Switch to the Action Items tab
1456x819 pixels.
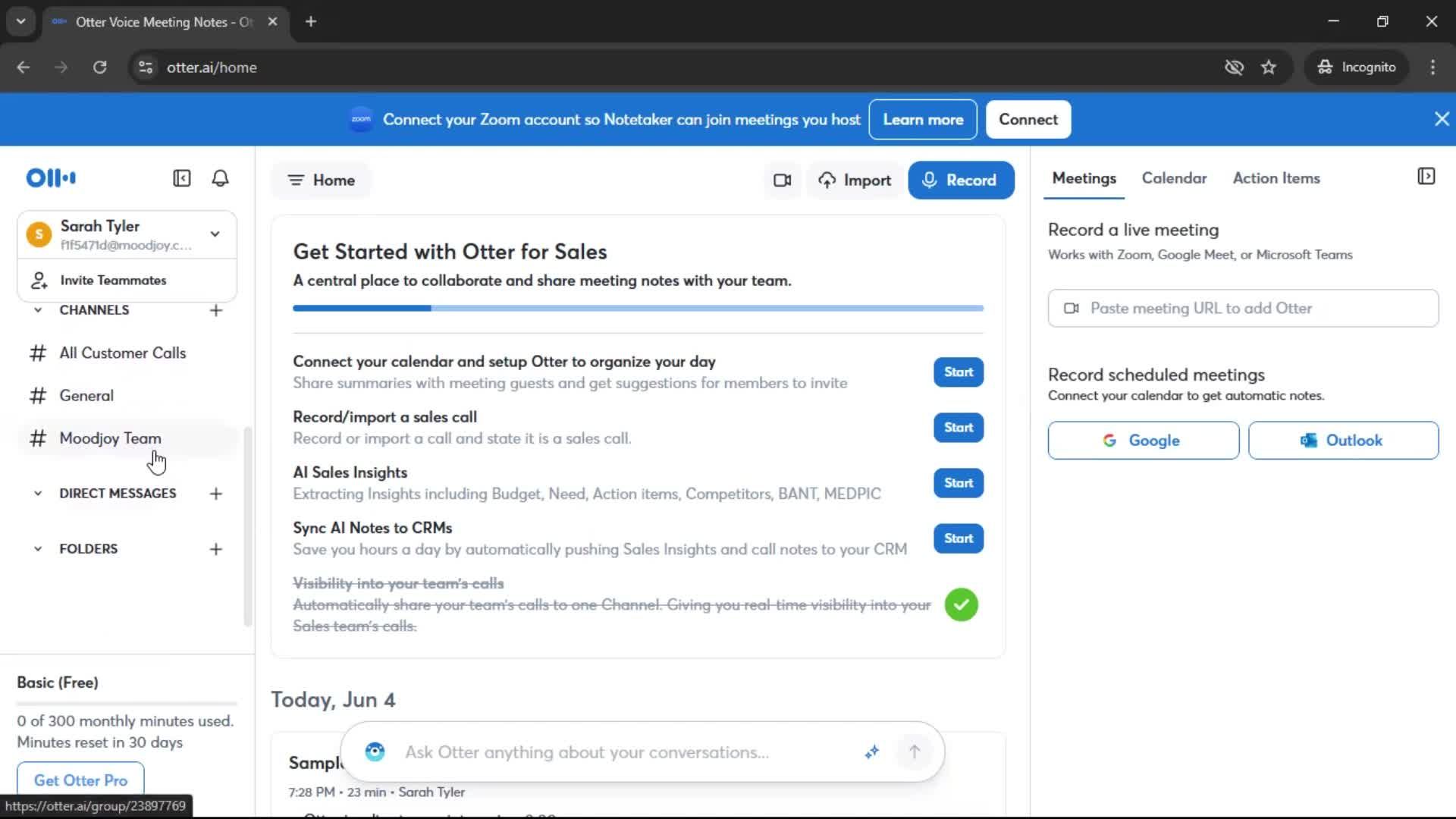click(x=1276, y=178)
